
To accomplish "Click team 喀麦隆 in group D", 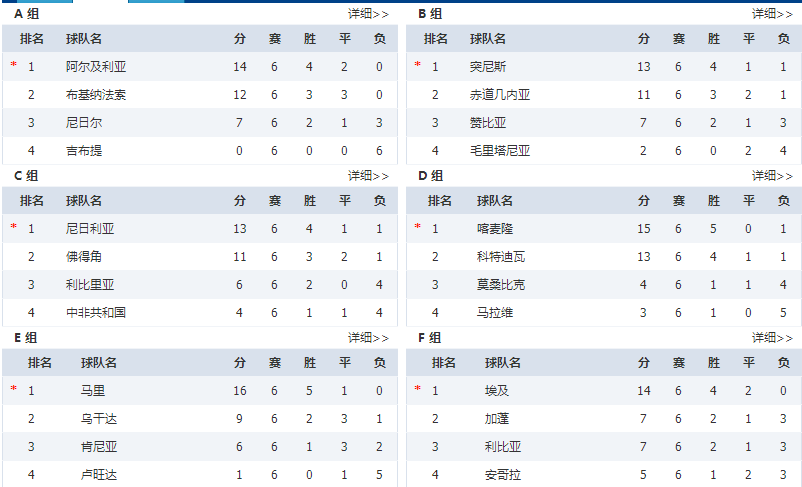I will tap(495, 229).
